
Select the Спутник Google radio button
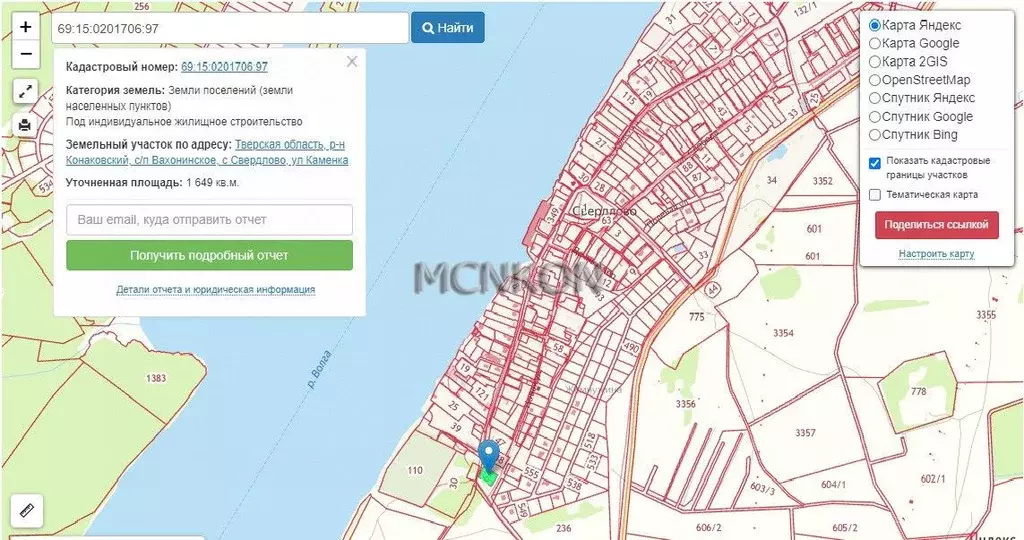click(x=875, y=117)
